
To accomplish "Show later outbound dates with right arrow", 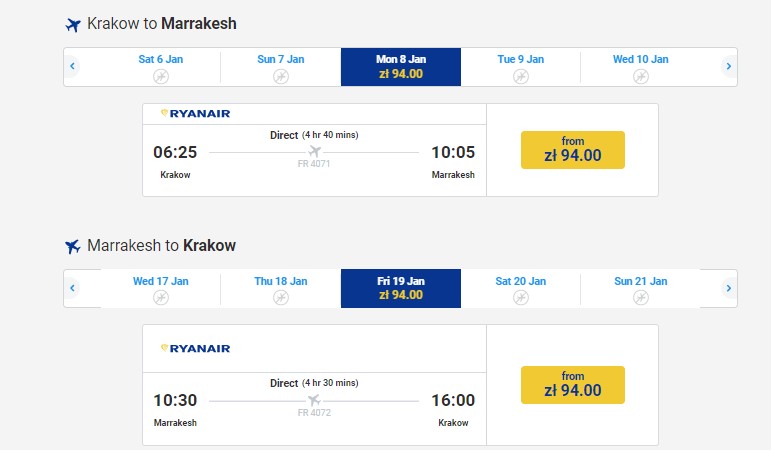I will pos(728,67).
